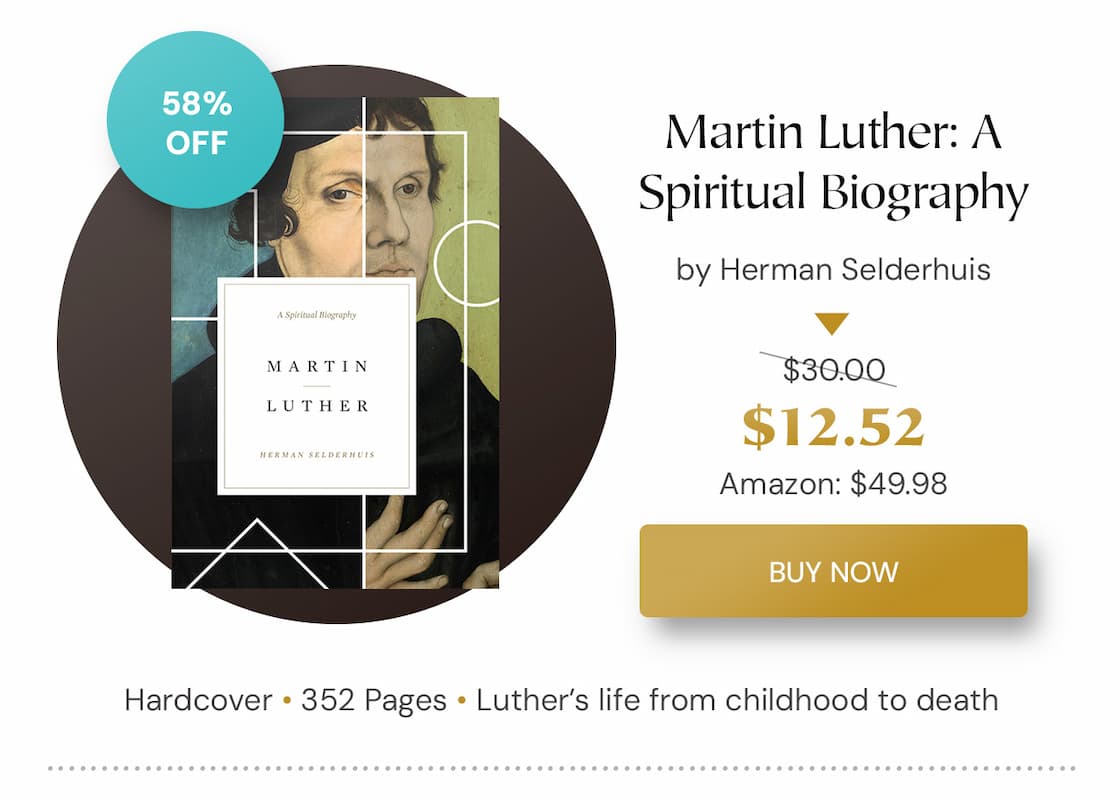Screen dimensions: 1119x799
Task: Click the dotted divider line at page bottom
Action: coord(559,765)
